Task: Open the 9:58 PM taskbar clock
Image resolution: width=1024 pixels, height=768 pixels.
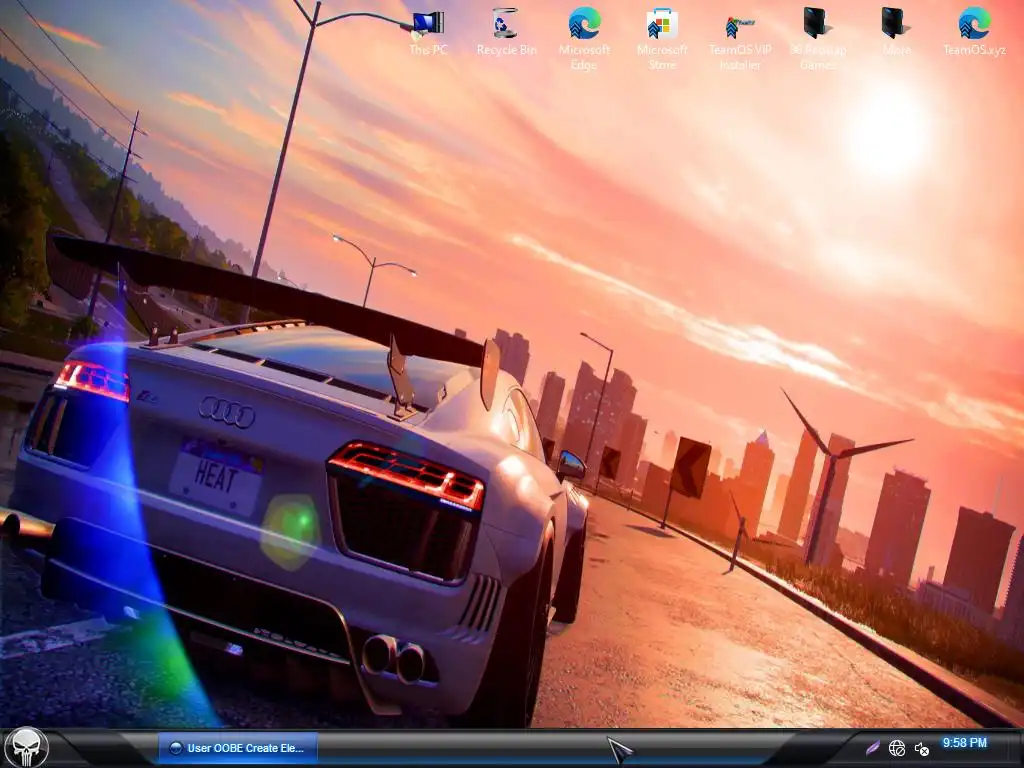Action: click(x=965, y=743)
